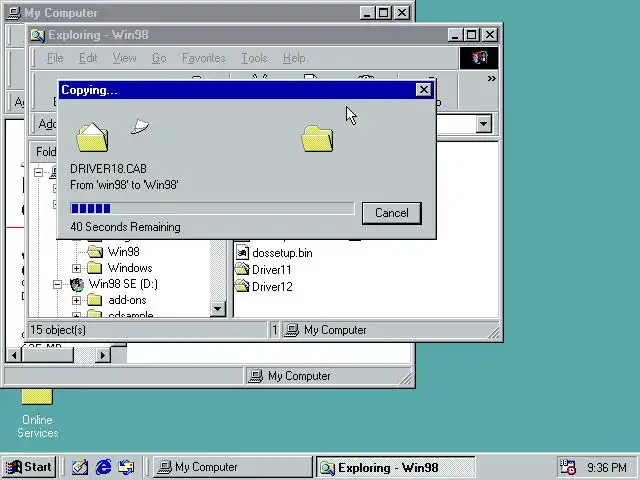Minimize the Exploring - Win98 window
The image size is (640, 480).
point(456,35)
